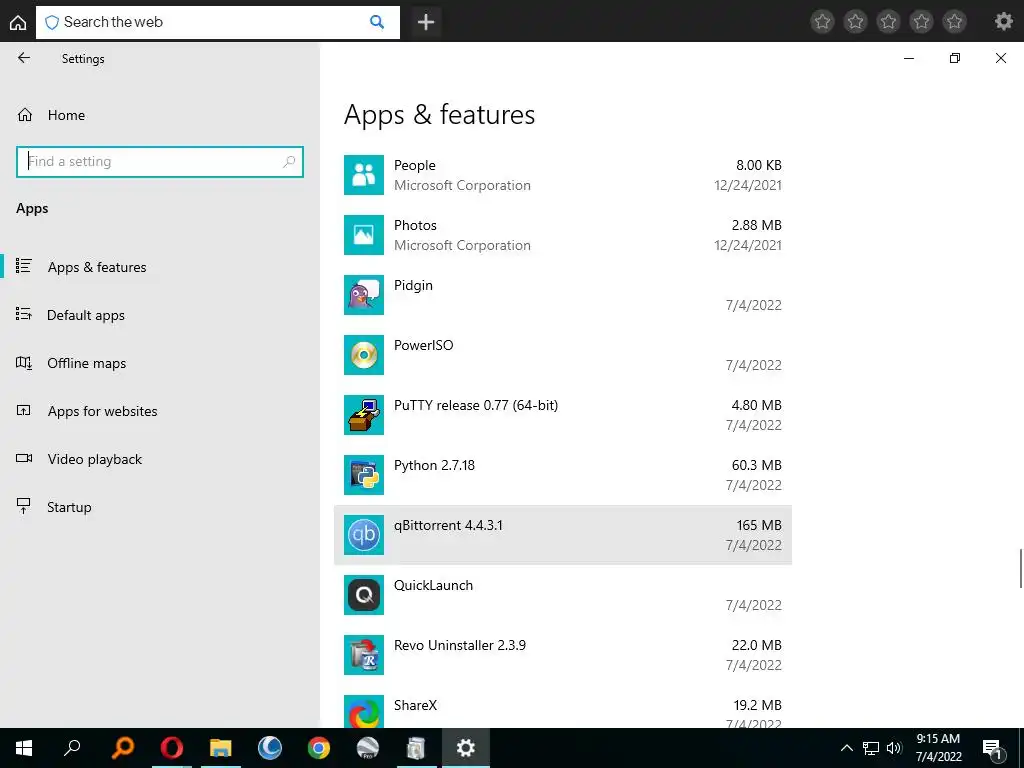Open File Explorer from taskbar
Viewport: 1024px width, 768px height.
(x=221, y=748)
